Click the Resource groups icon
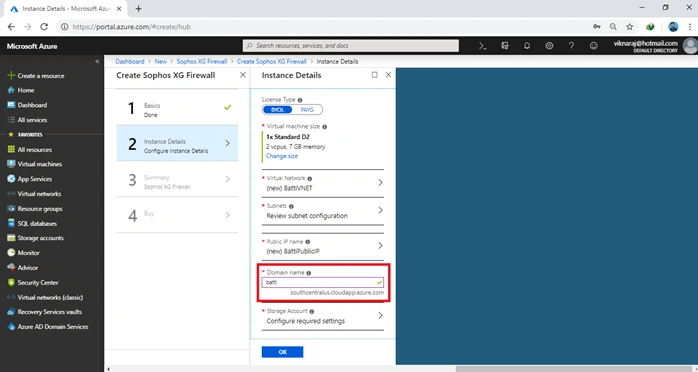The image size is (698, 372). [x=11, y=209]
